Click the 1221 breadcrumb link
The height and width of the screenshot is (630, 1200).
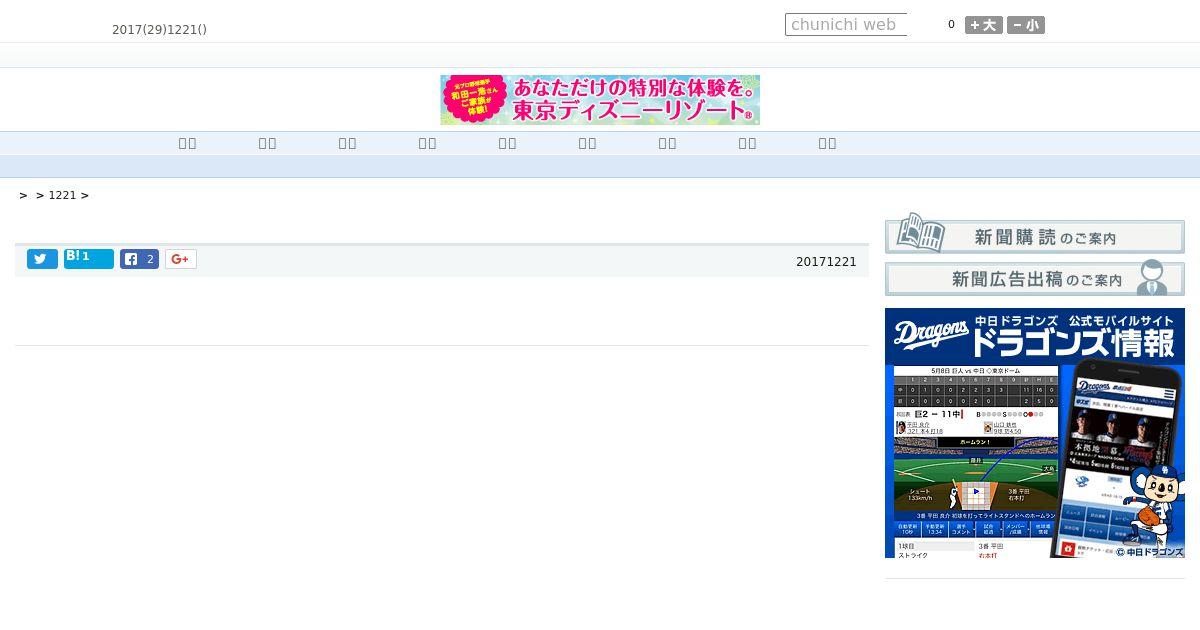[x=62, y=196]
